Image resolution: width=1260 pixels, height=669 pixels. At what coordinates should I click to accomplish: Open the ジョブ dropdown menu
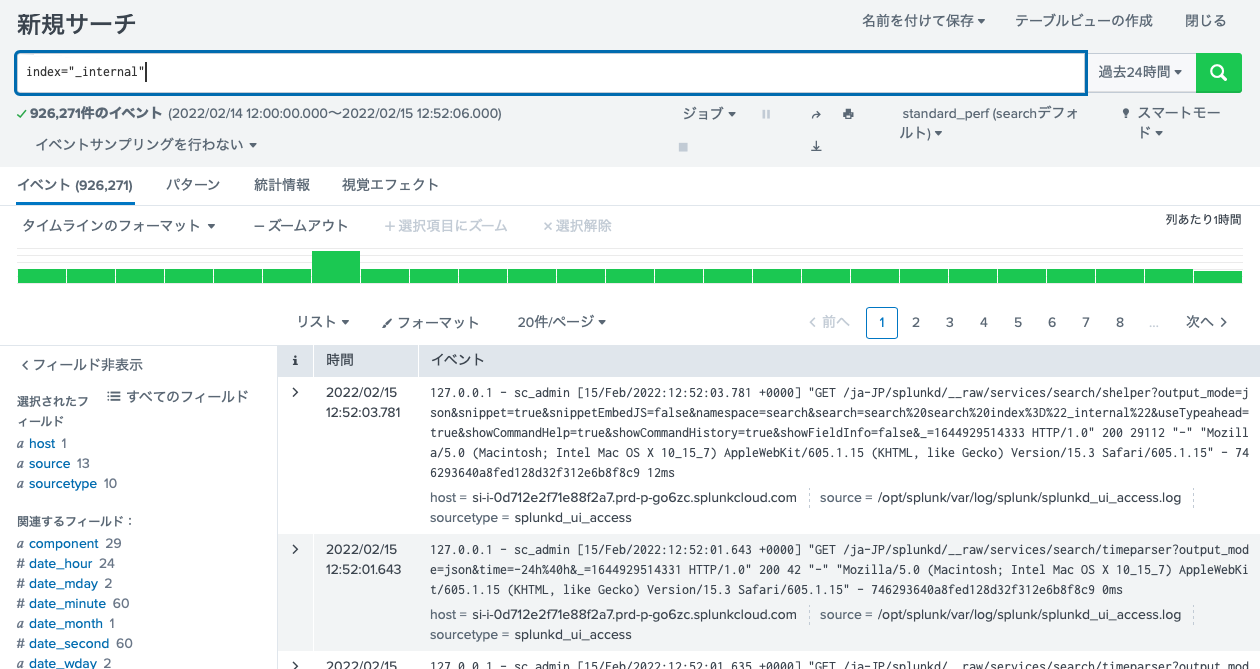coord(709,113)
